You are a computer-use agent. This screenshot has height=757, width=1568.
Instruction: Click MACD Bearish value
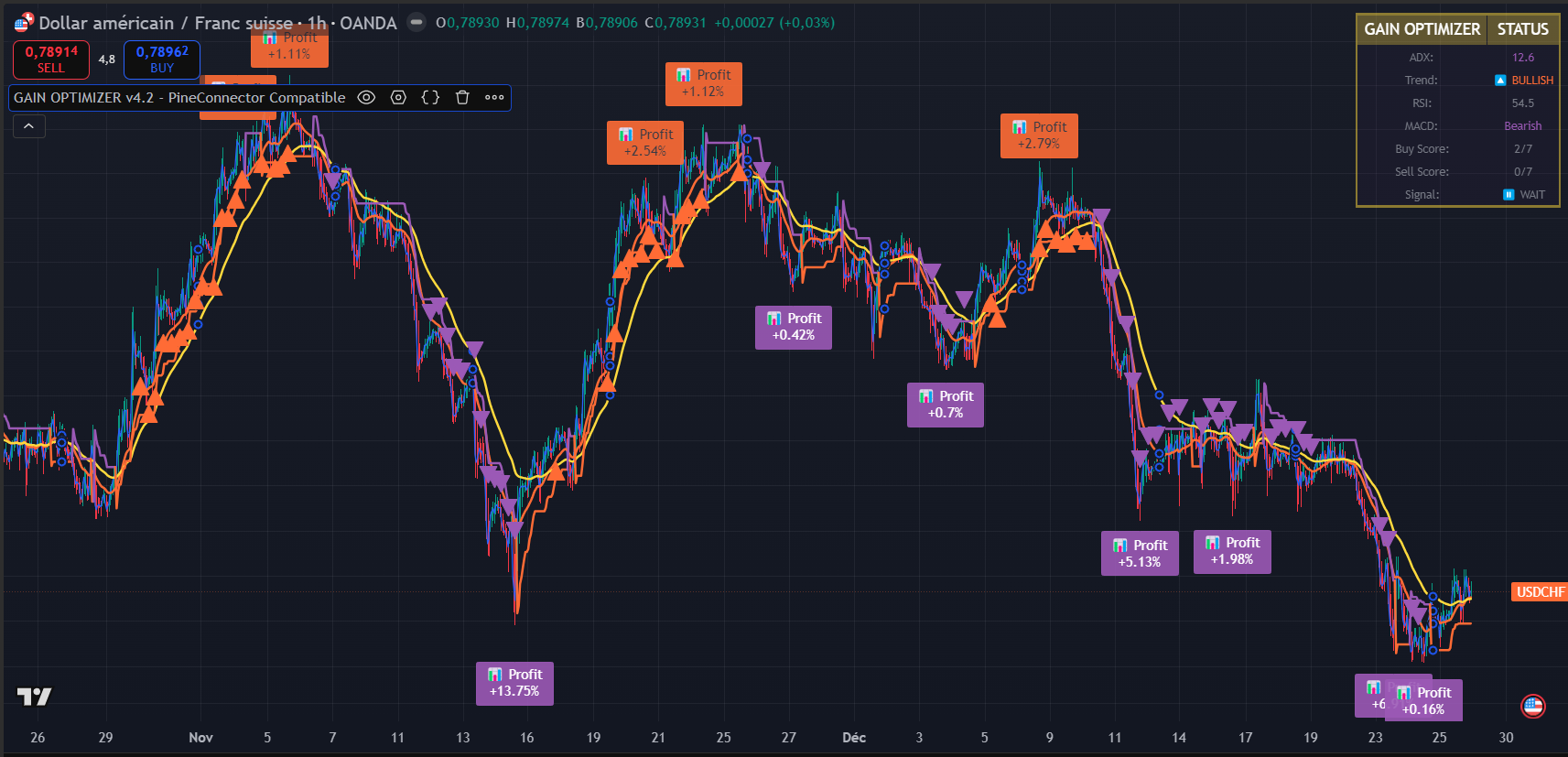coord(1523,126)
